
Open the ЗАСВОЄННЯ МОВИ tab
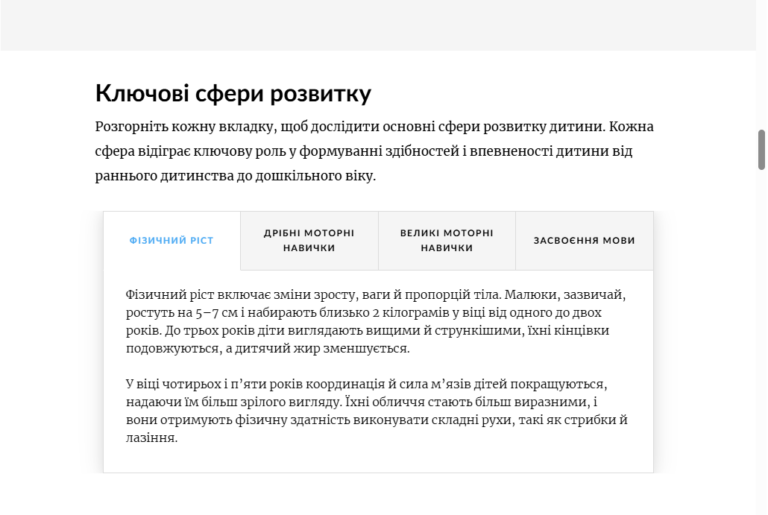tap(584, 241)
